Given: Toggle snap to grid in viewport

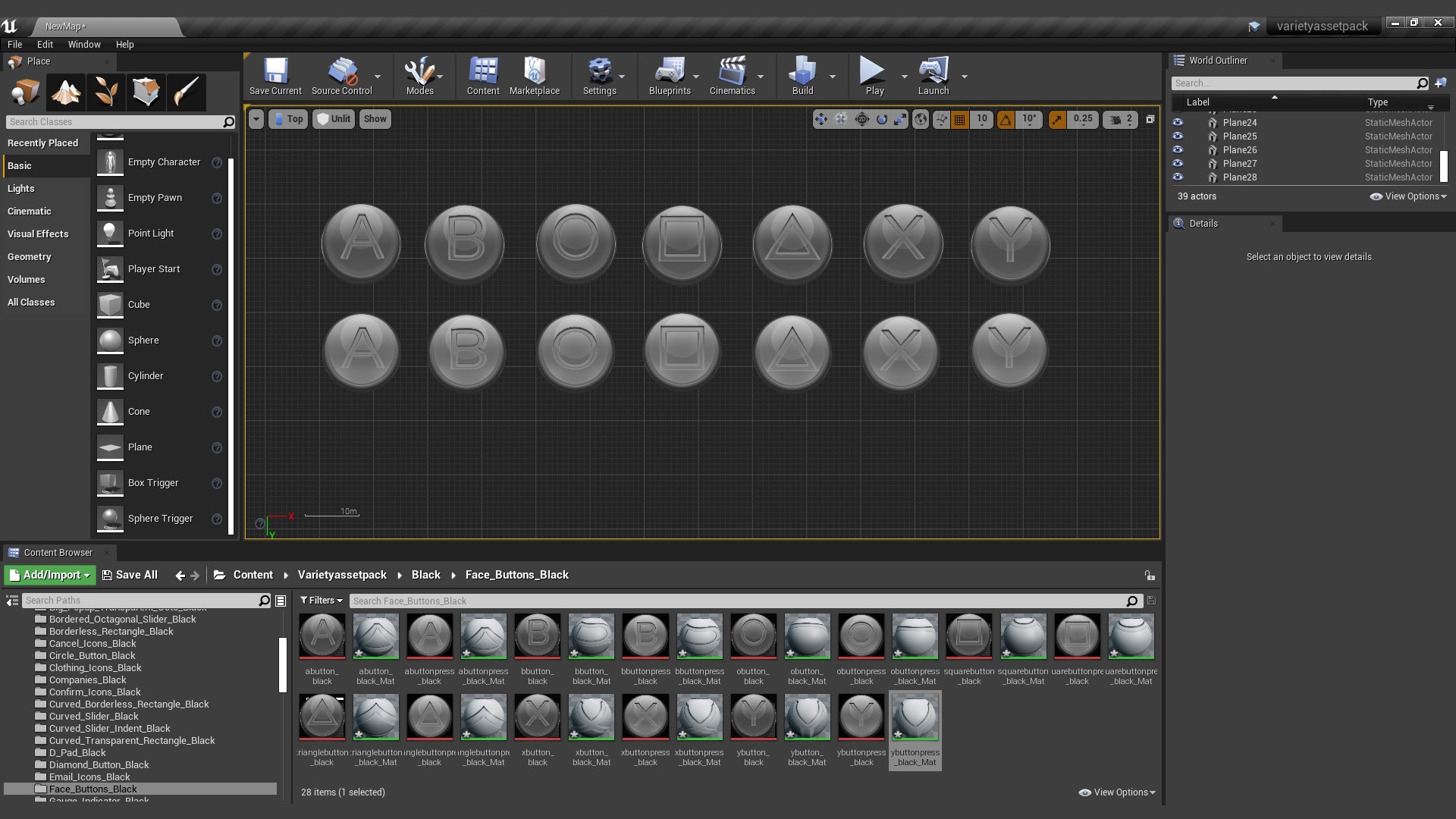Looking at the screenshot, I should 959,119.
